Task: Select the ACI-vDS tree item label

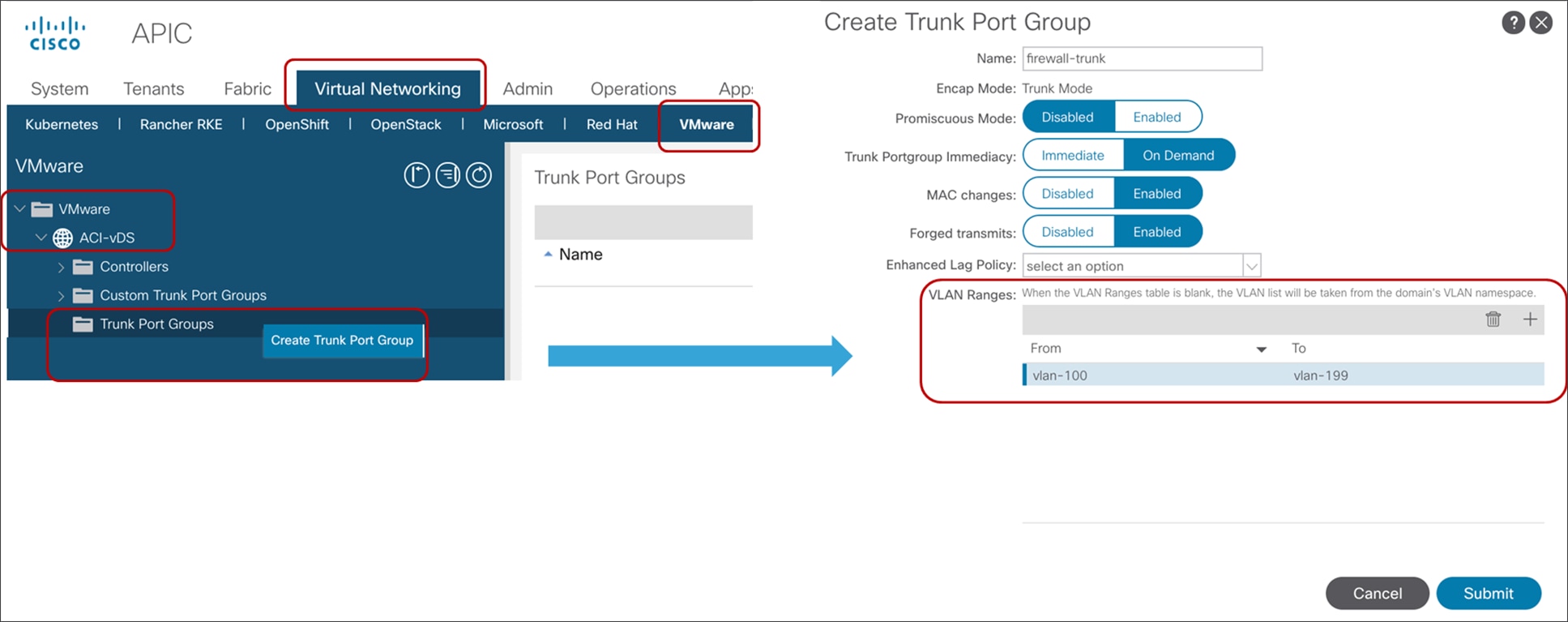Action: [x=107, y=238]
